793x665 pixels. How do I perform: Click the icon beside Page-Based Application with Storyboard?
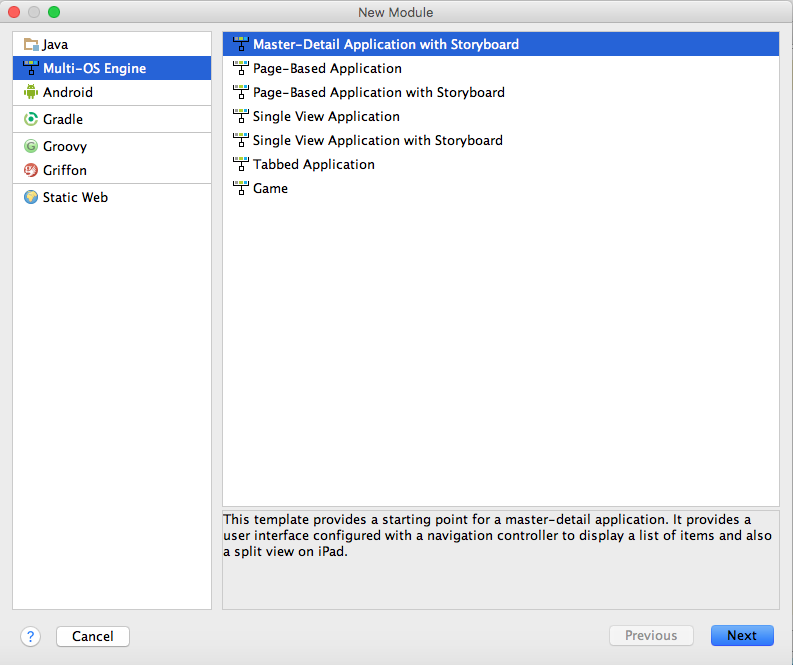click(x=241, y=92)
